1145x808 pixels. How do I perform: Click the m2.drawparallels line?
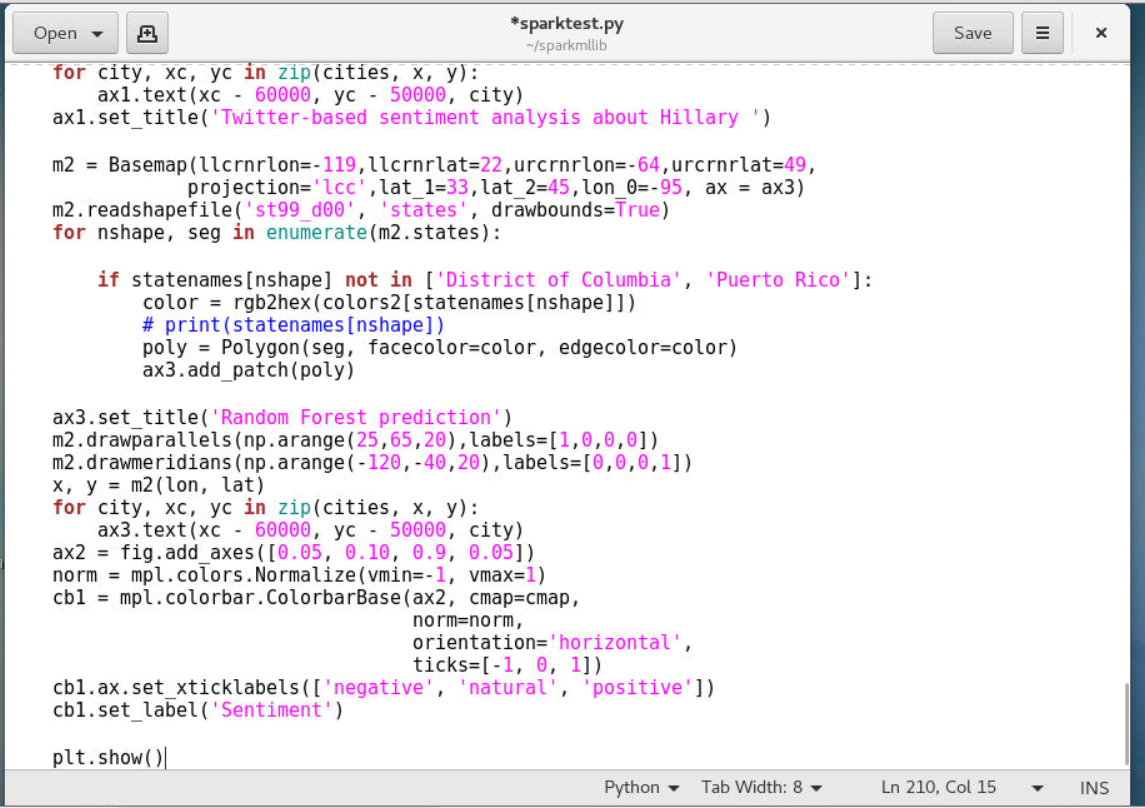(x=355, y=440)
